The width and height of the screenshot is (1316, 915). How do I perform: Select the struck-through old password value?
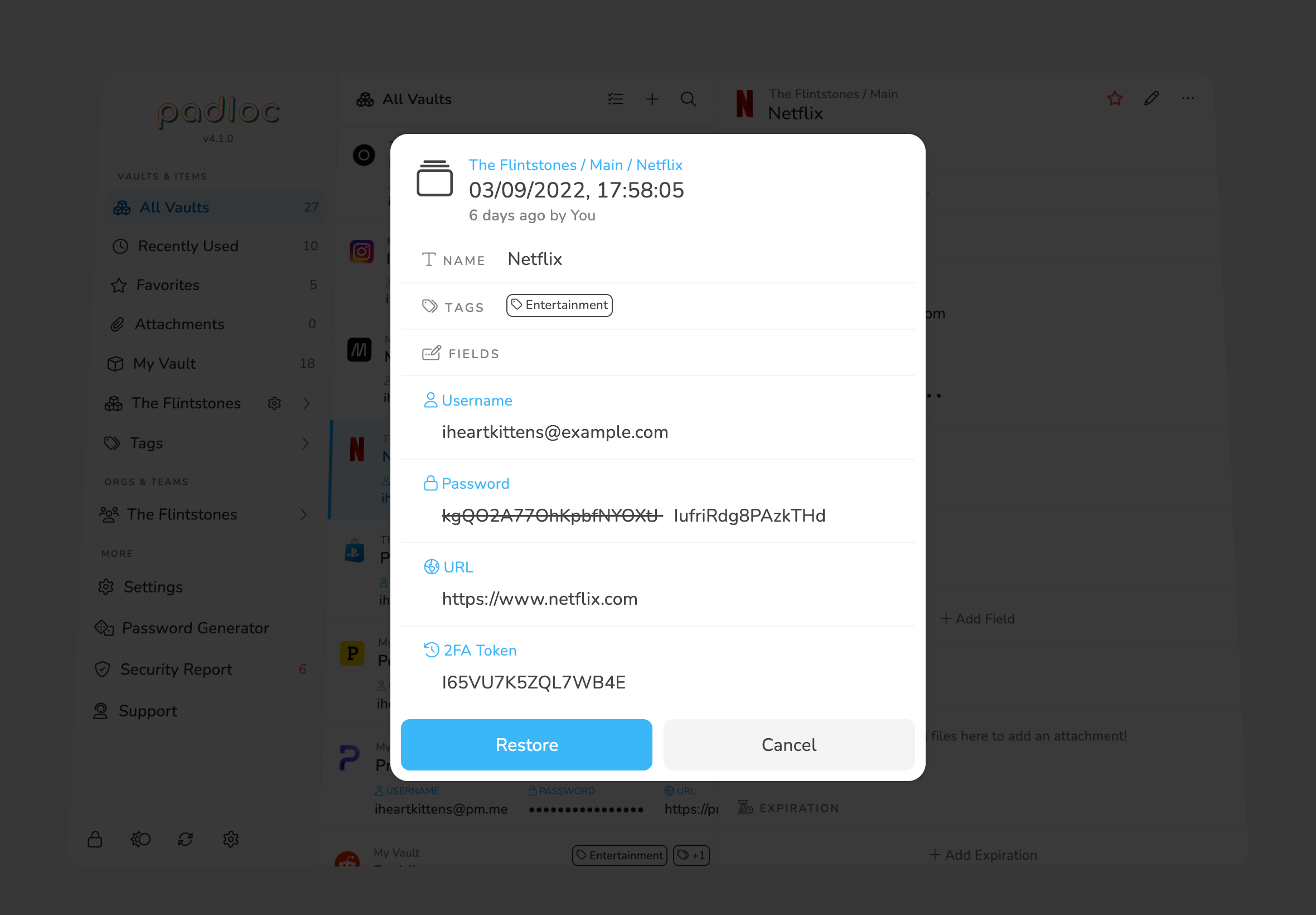pyautogui.click(x=552, y=516)
